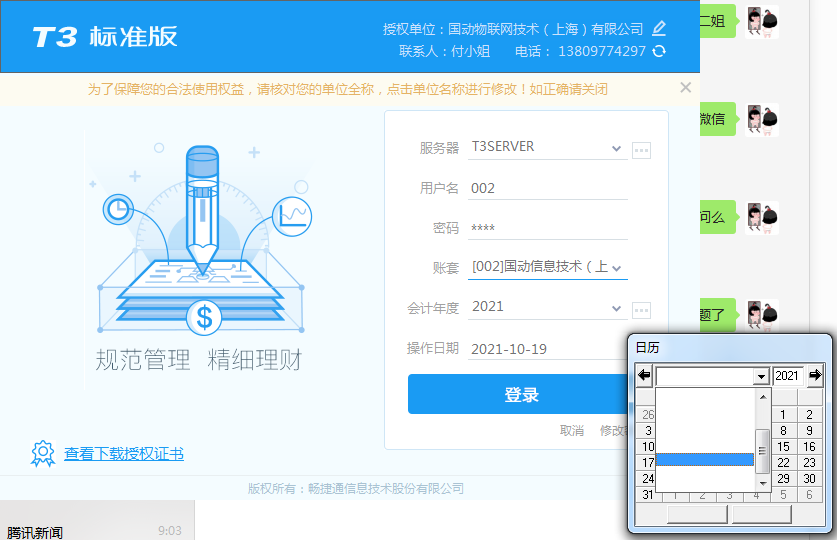
Task: Select day 3 in the calendar
Action: 648,431
